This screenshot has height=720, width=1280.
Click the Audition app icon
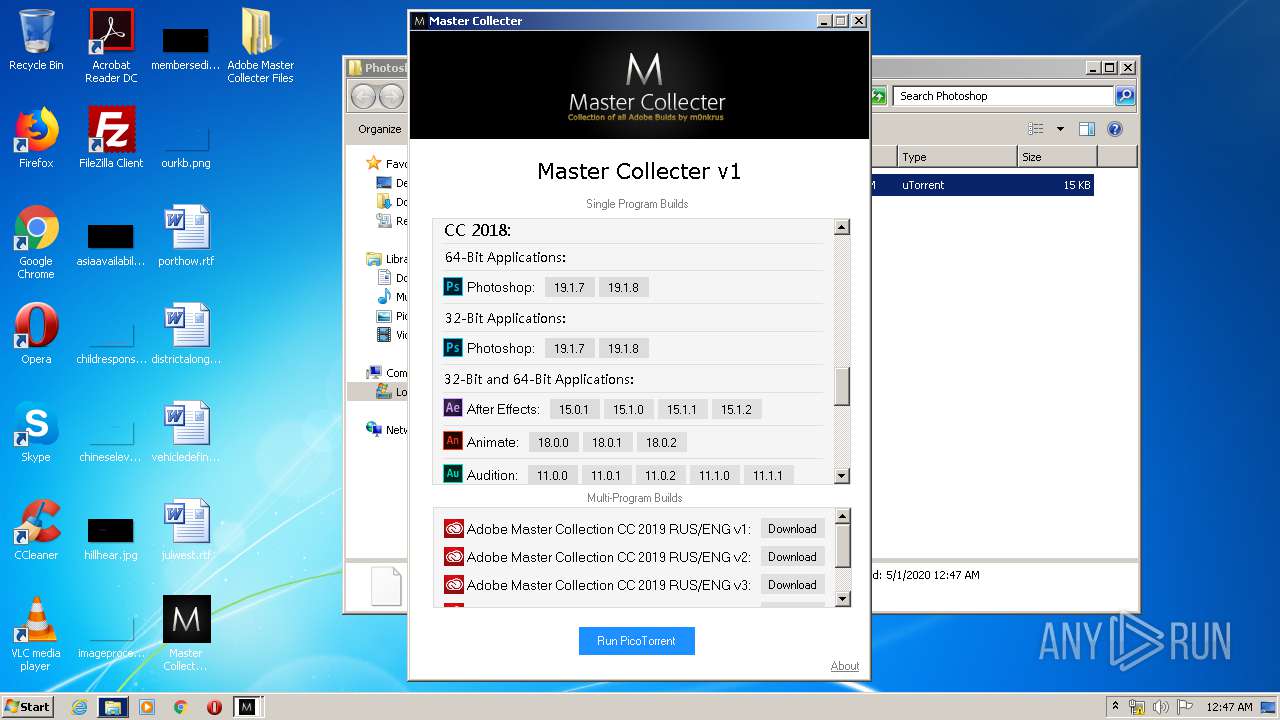(453, 474)
